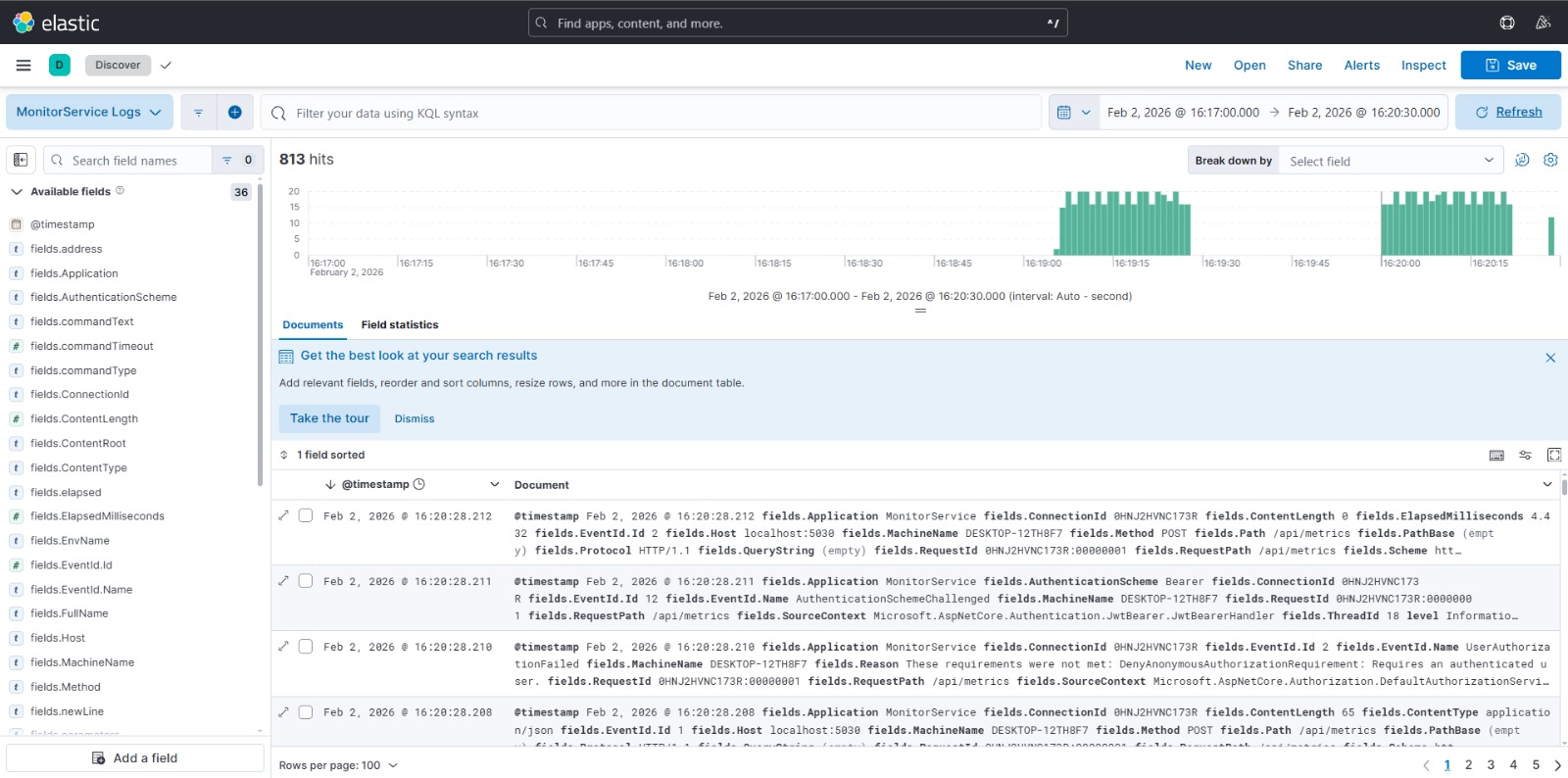Focus the global Find apps search bar
Image resolution: width=1568 pixels, height=778 pixels.
(798, 23)
